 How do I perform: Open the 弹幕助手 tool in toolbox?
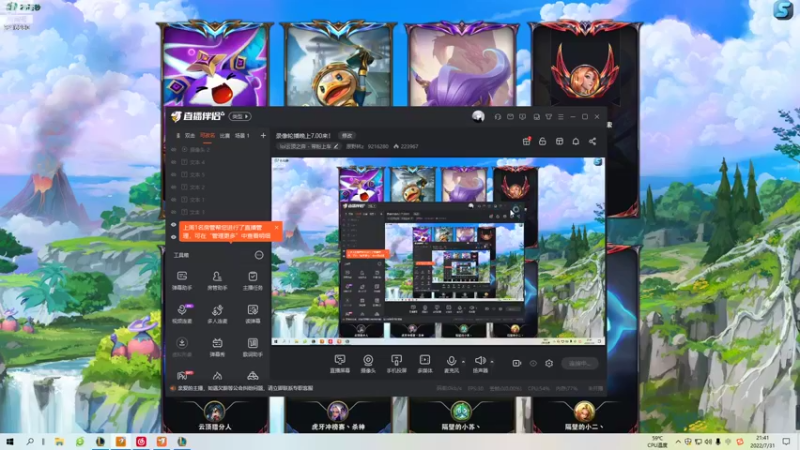182,281
